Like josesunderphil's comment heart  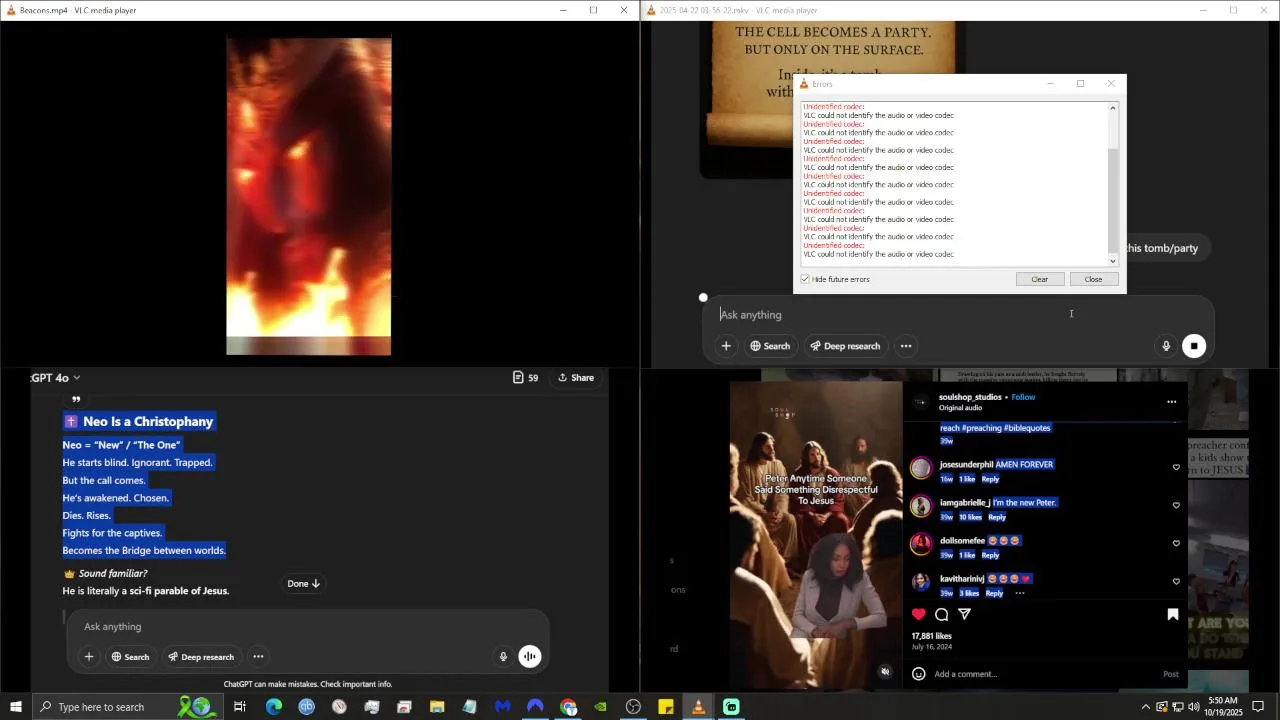(1176, 467)
